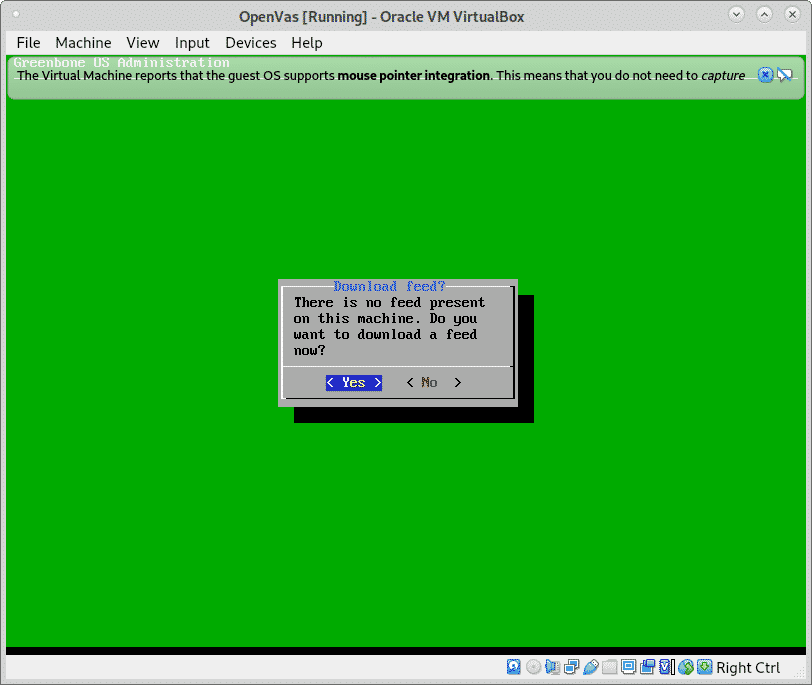
Task: Click the mouse integration status icon
Action: pos(686,667)
